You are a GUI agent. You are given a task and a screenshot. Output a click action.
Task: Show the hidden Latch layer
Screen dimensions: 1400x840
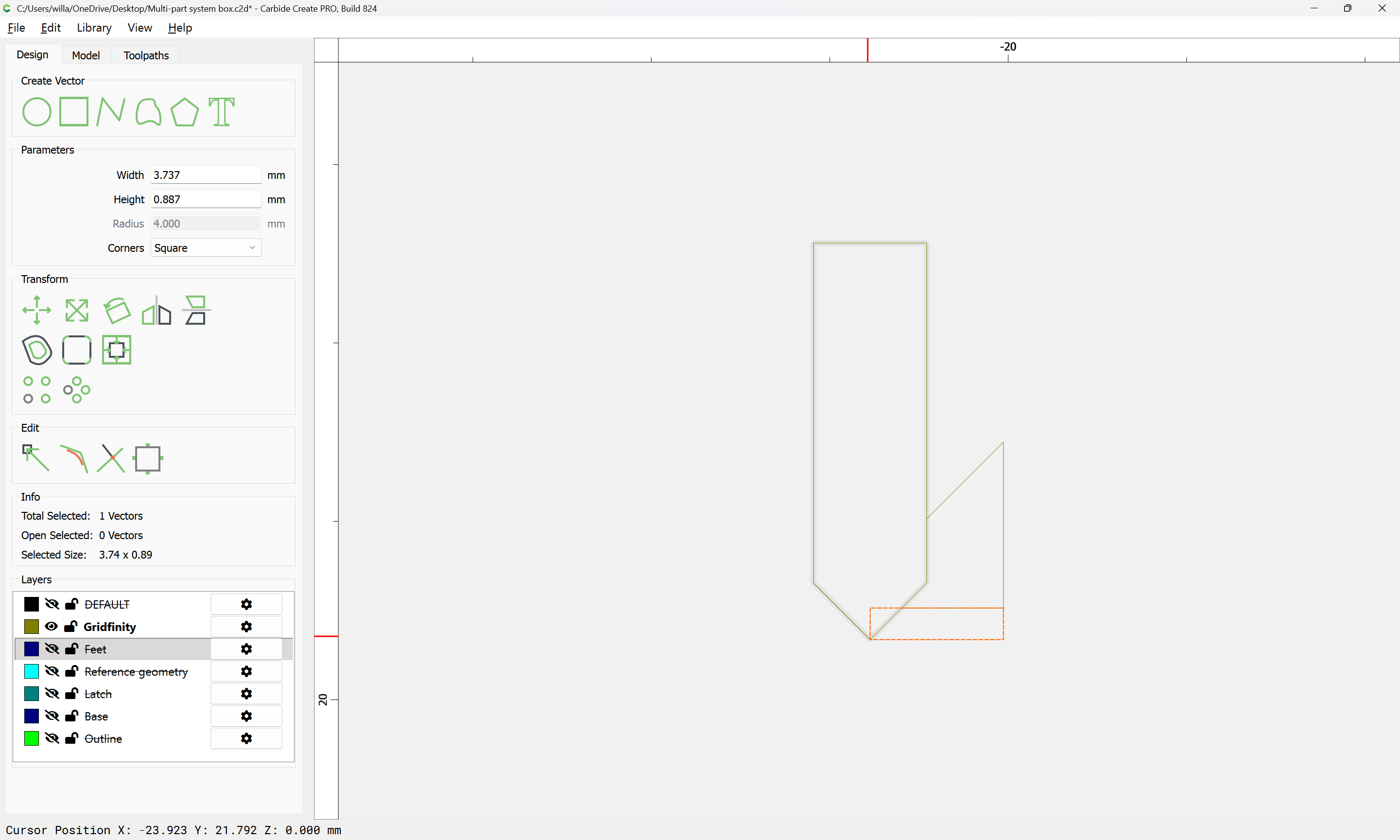(x=52, y=693)
